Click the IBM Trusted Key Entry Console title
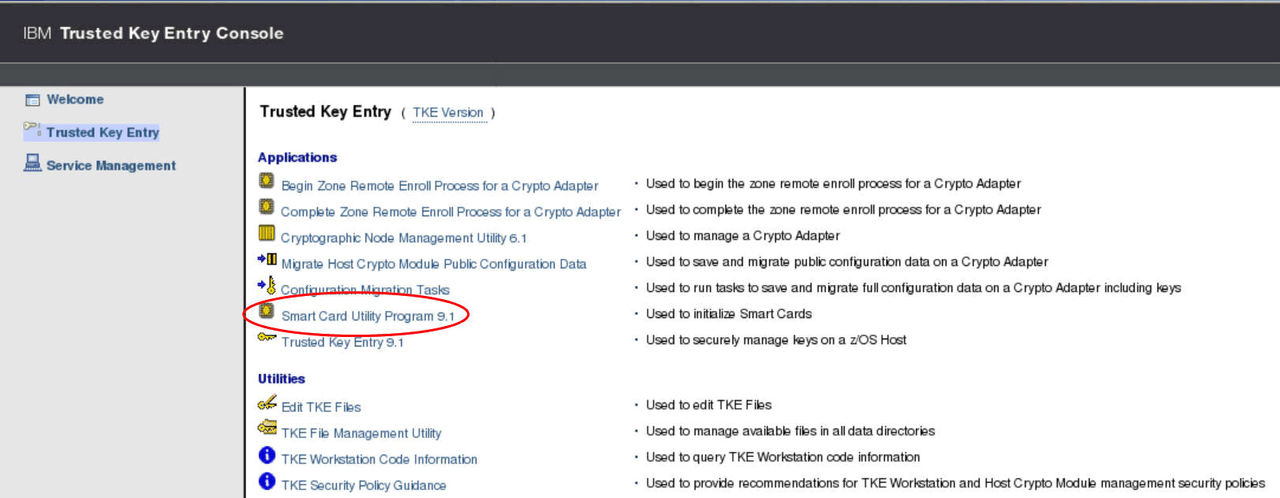The height and width of the screenshot is (498, 1280). pyautogui.click(x=153, y=34)
